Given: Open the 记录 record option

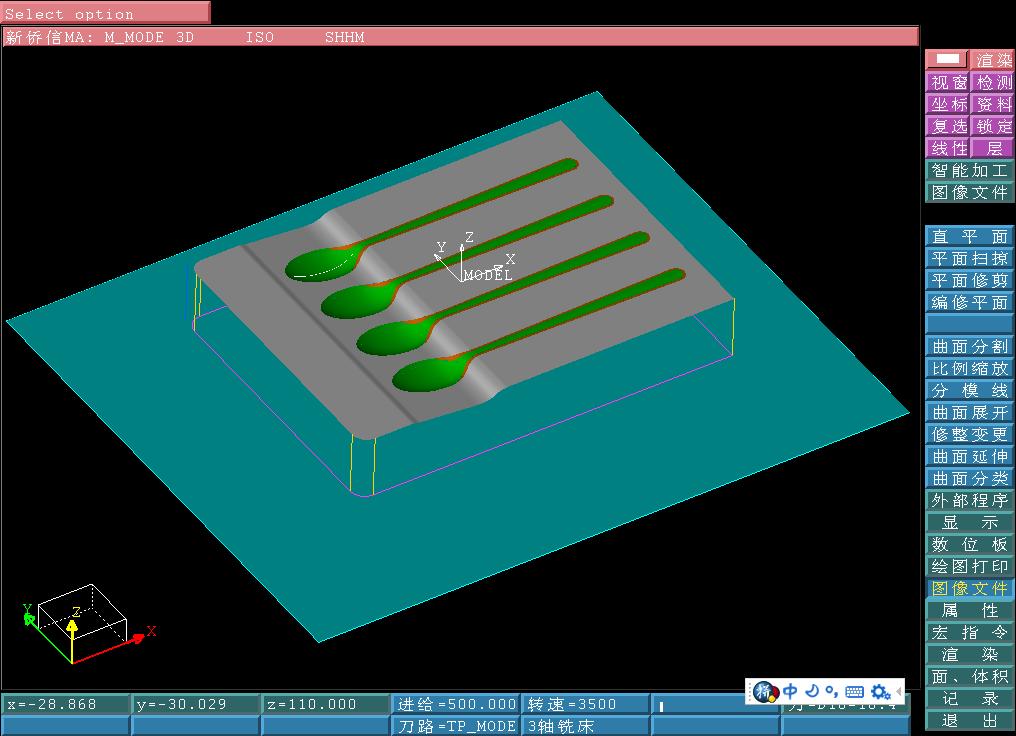Looking at the screenshot, I should coord(969,699).
